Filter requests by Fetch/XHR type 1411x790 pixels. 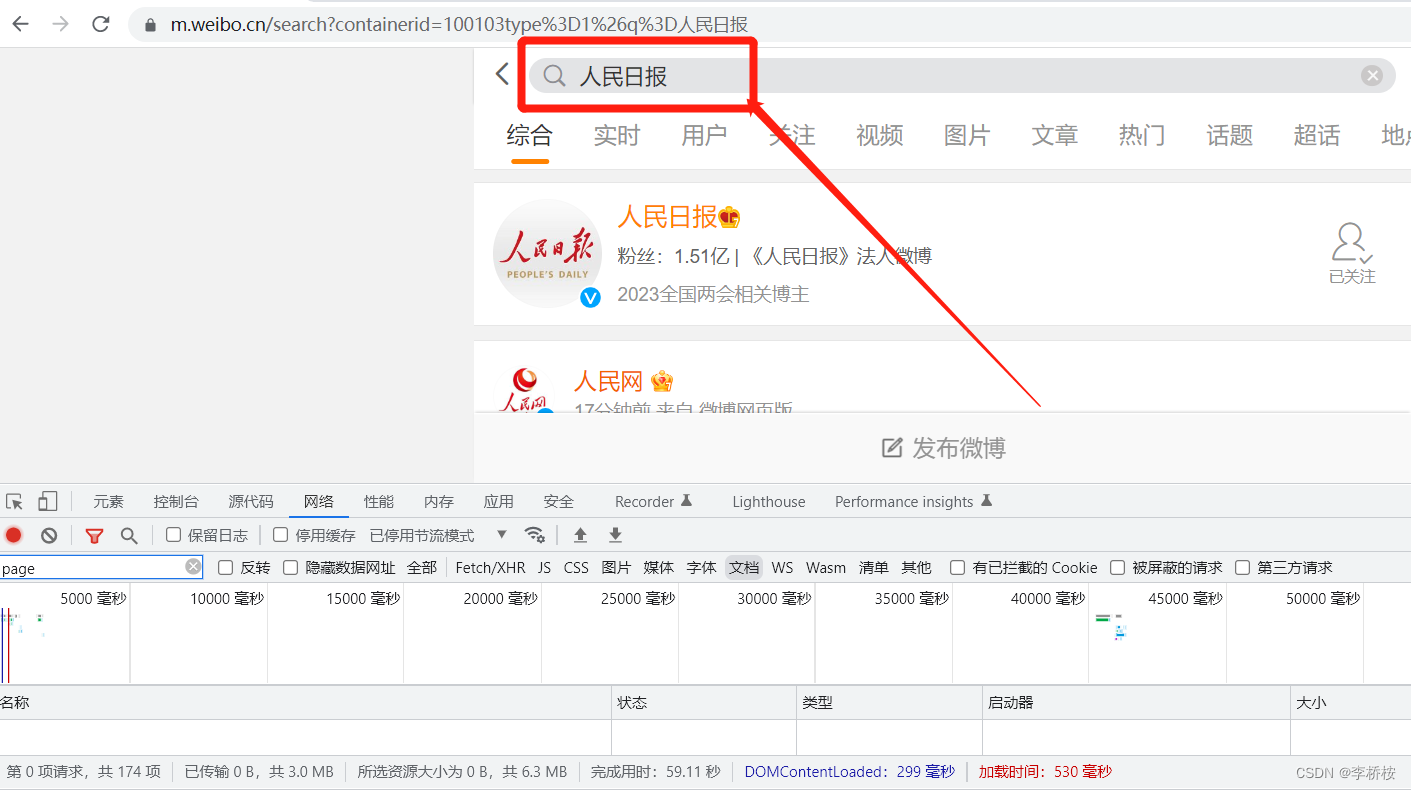pos(490,567)
